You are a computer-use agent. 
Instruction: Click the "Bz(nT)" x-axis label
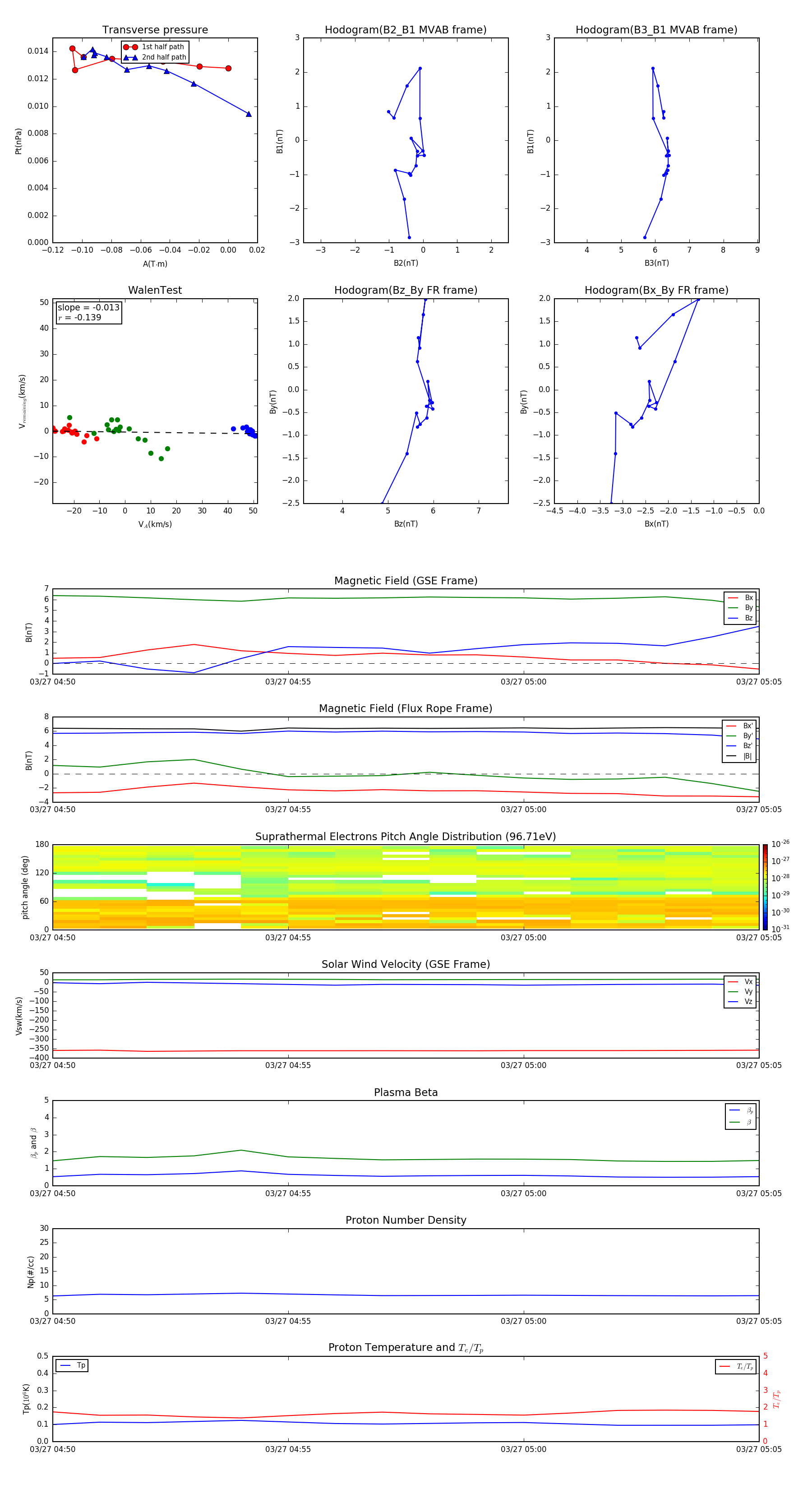click(x=406, y=524)
